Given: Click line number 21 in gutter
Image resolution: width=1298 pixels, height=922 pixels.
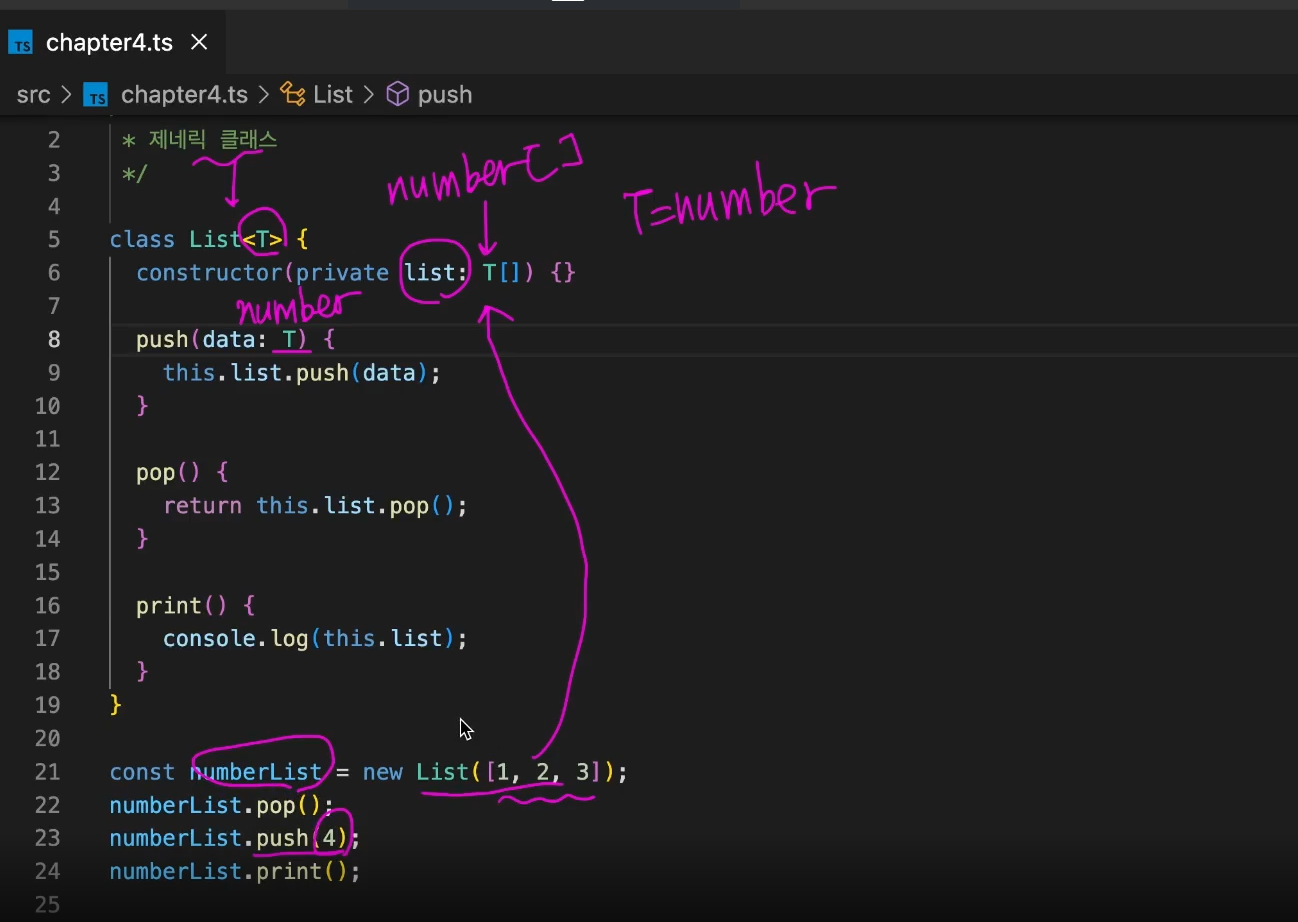Looking at the screenshot, I should pyautogui.click(x=47, y=772).
